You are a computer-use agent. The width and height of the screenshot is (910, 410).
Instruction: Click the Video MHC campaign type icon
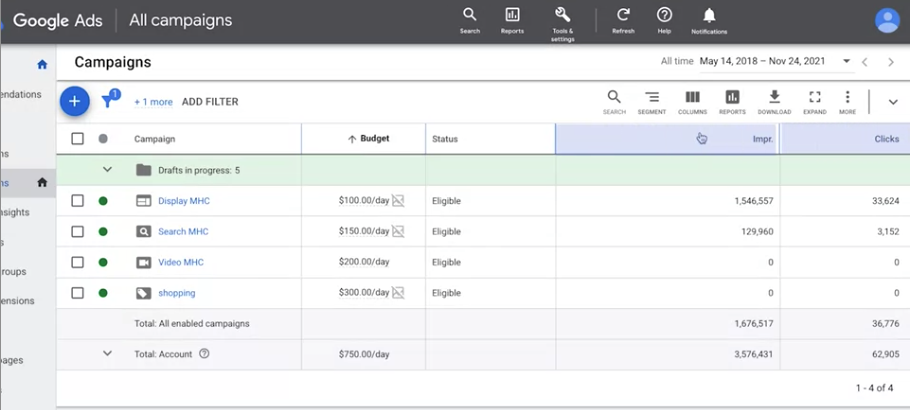(143, 262)
